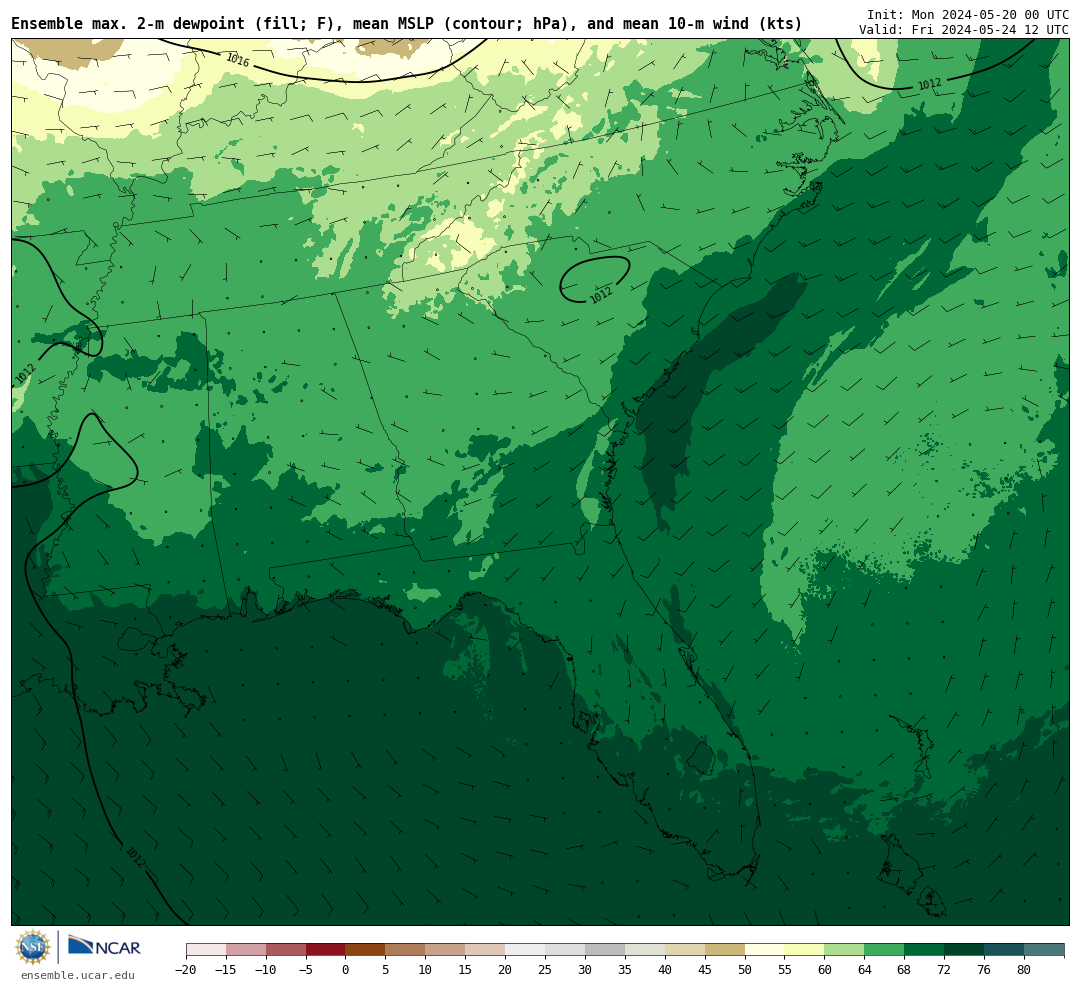Click the NSF logo
The image size is (1080, 988).
click(x=34, y=947)
